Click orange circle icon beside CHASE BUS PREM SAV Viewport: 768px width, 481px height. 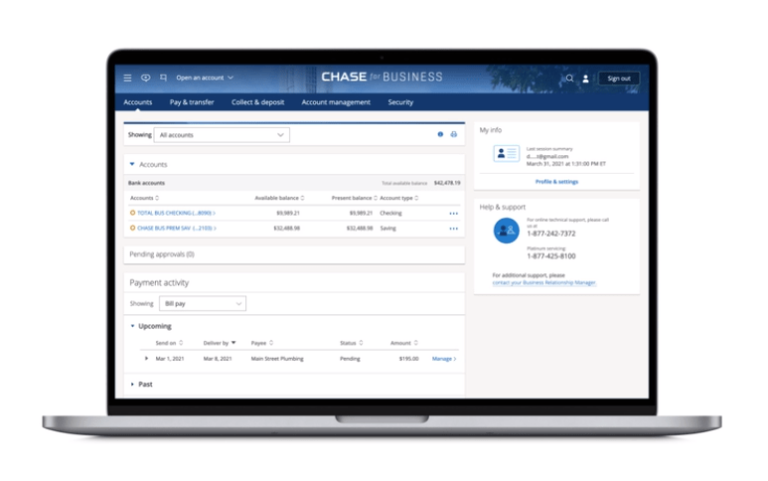coord(132,228)
